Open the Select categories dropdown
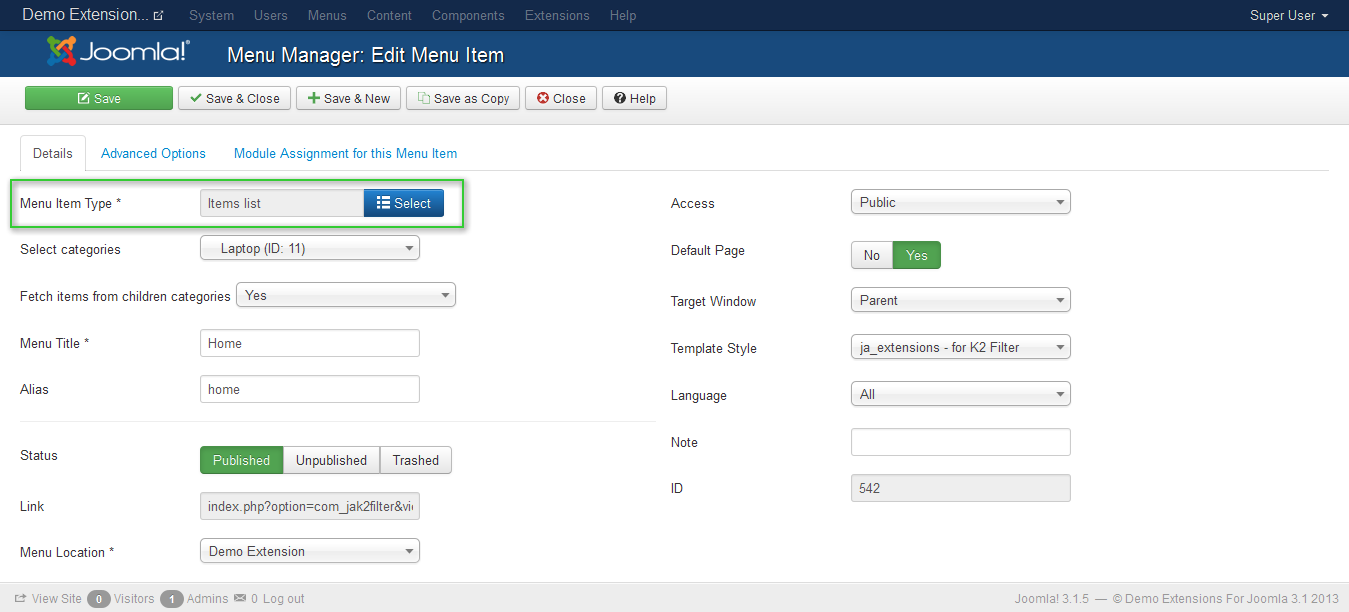1349x612 pixels. 310,249
